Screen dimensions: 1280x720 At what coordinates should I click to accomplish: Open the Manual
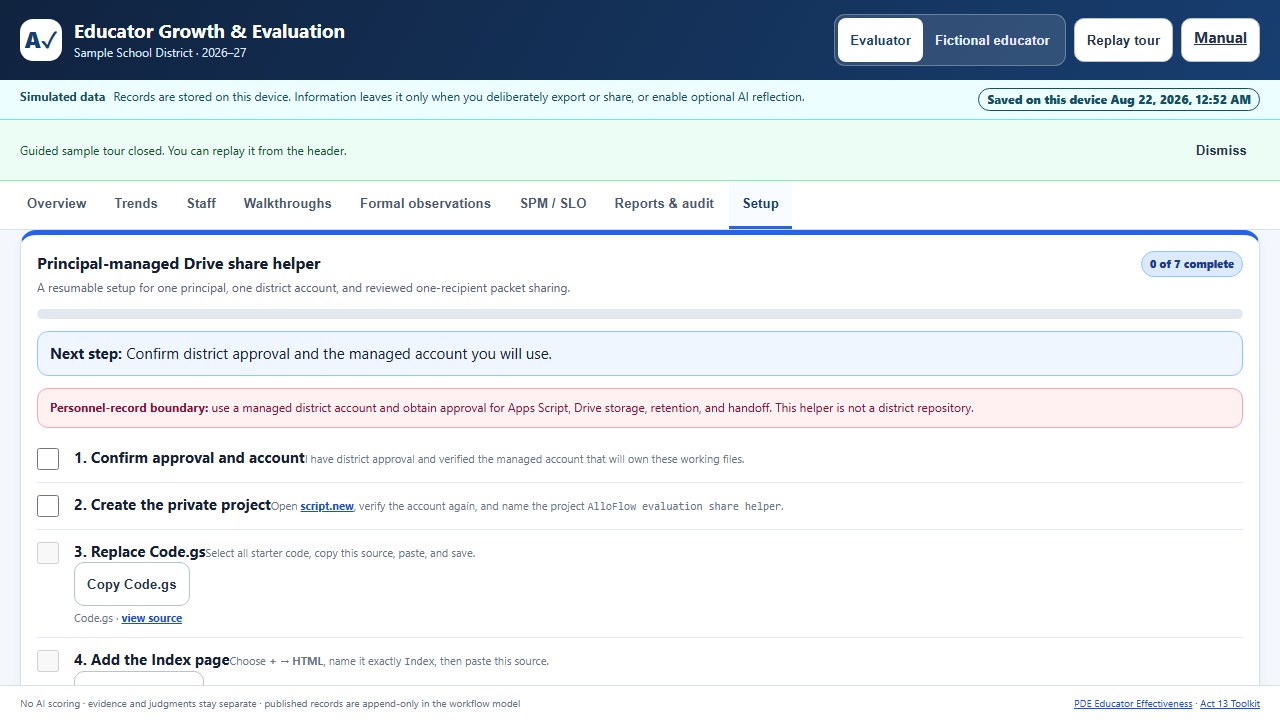click(x=1220, y=39)
